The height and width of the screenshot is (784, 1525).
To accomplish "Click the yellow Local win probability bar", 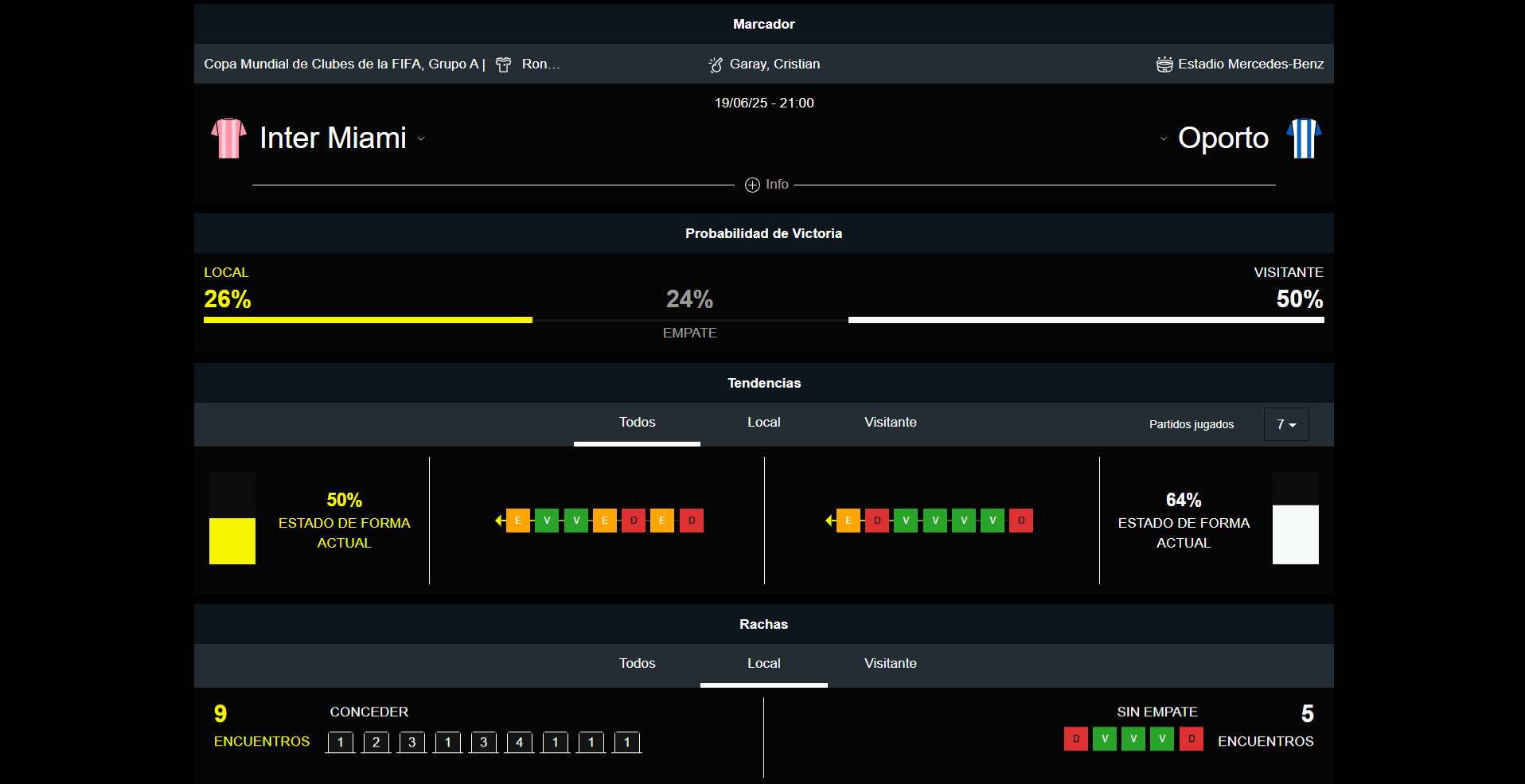I will [368, 320].
